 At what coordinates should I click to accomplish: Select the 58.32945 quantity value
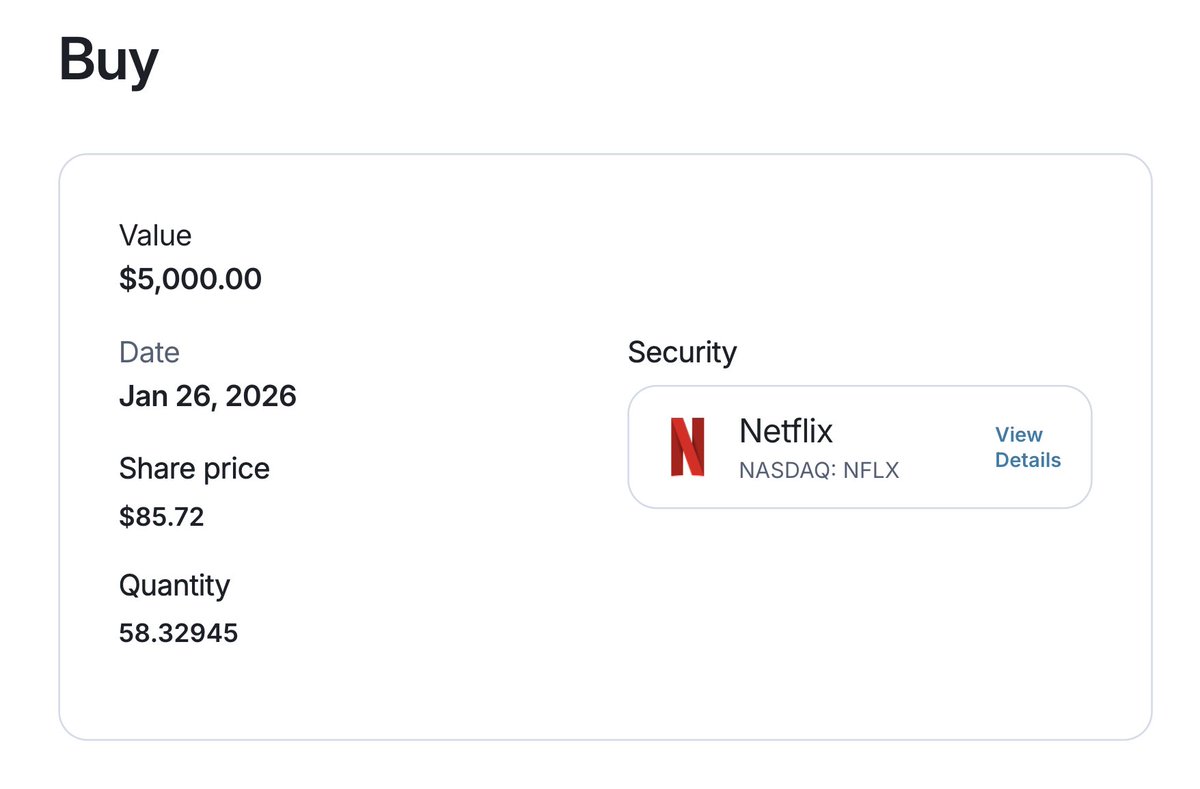[x=178, y=633]
